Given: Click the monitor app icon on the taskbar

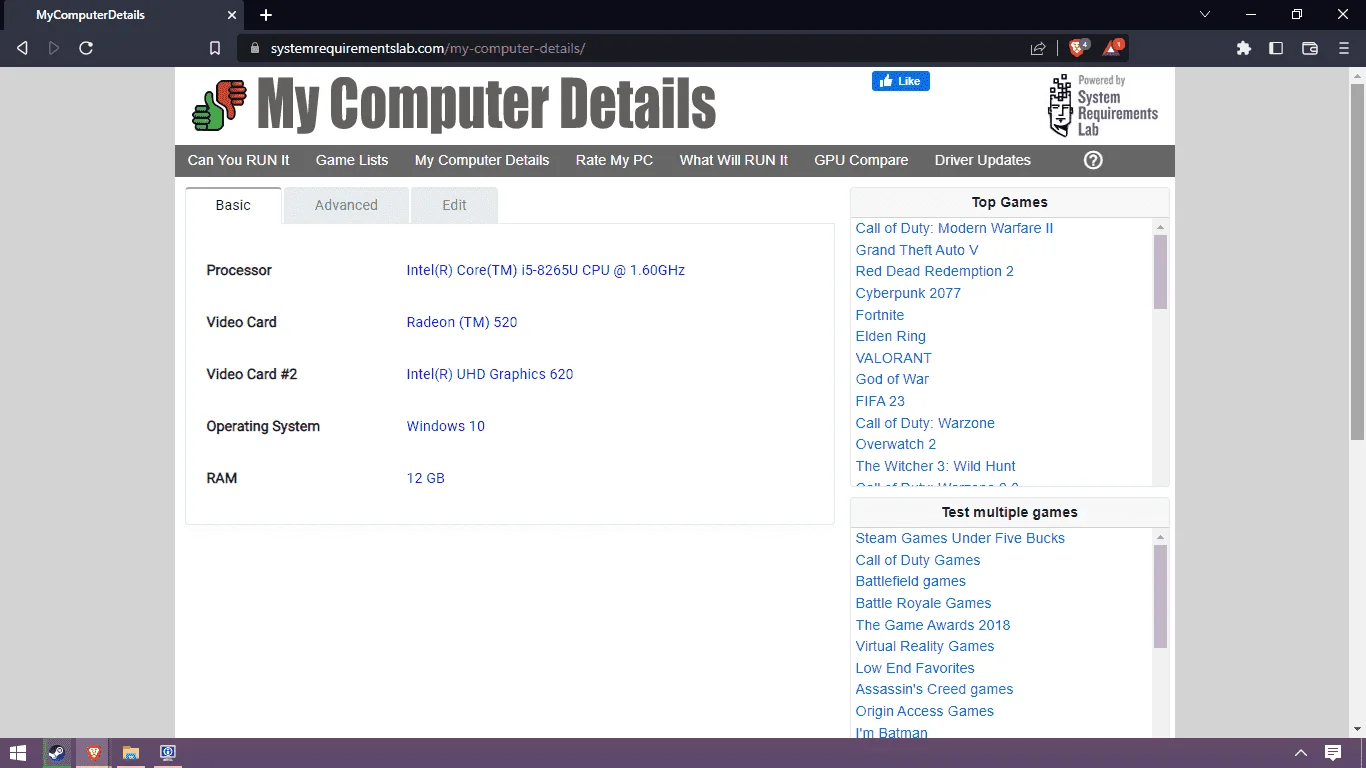Looking at the screenshot, I should [x=168, y=753].
